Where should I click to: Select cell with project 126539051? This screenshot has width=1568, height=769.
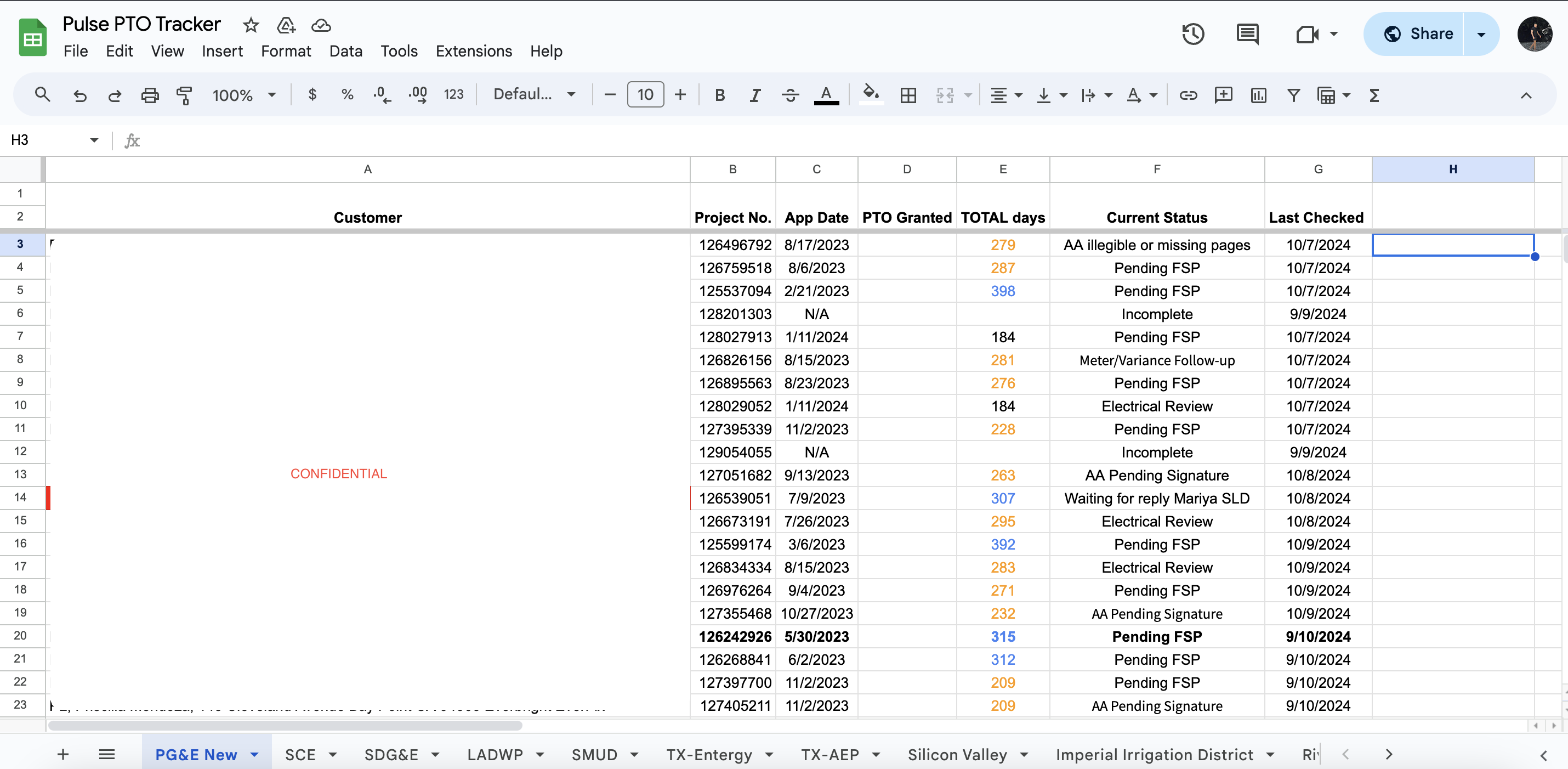tap(733, 498)
